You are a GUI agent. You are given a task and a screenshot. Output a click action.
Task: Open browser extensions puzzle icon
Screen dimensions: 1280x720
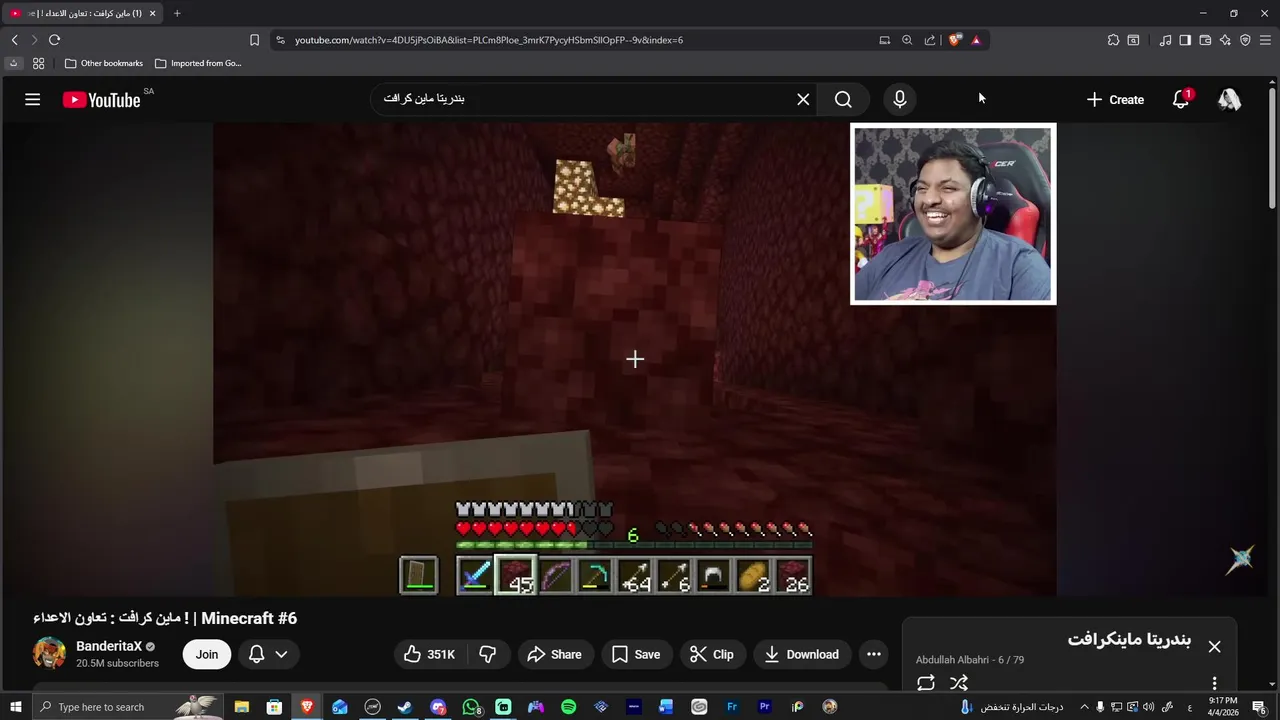tap(1113, 40)
